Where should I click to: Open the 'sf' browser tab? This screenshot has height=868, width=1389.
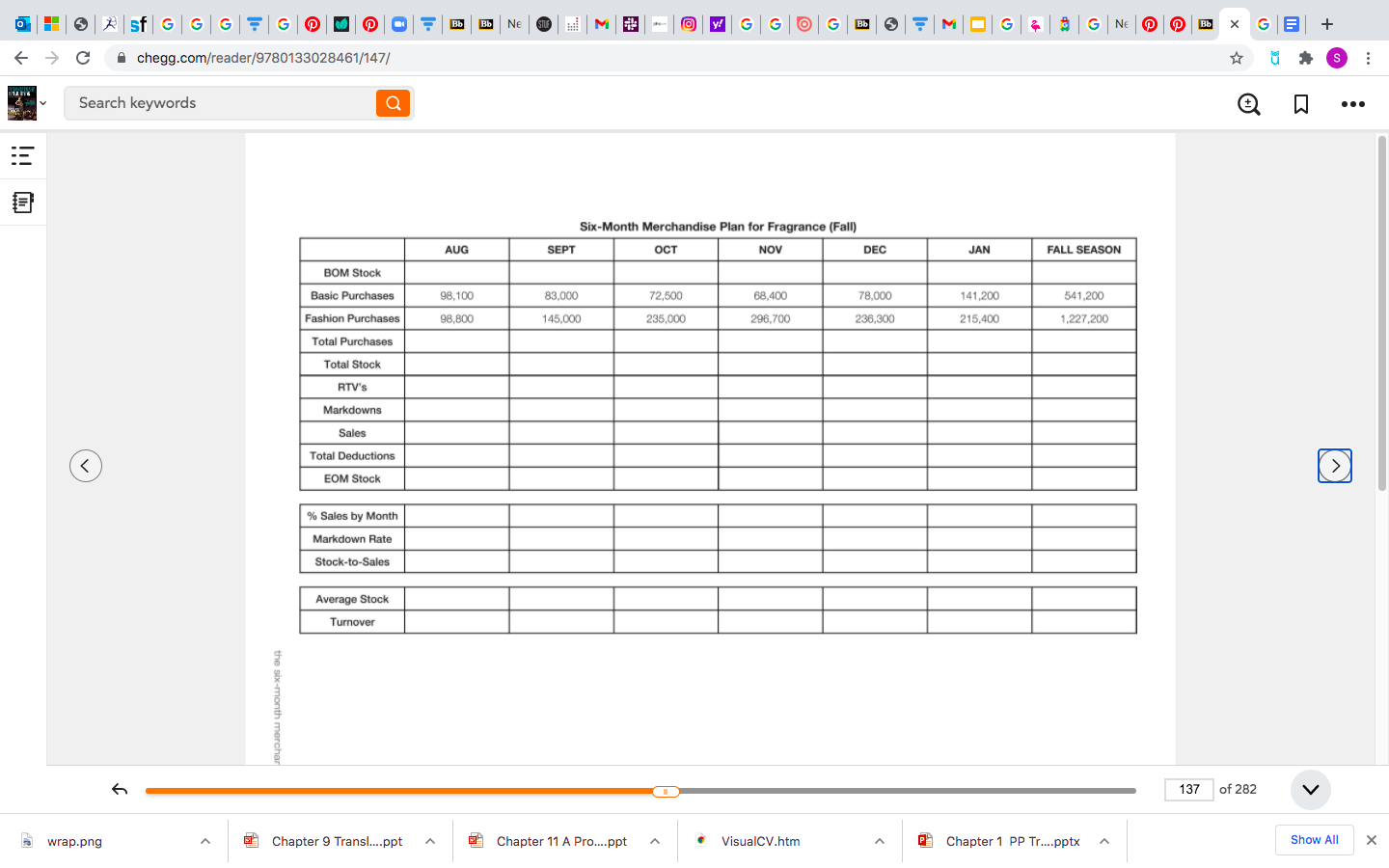[139, 24]
